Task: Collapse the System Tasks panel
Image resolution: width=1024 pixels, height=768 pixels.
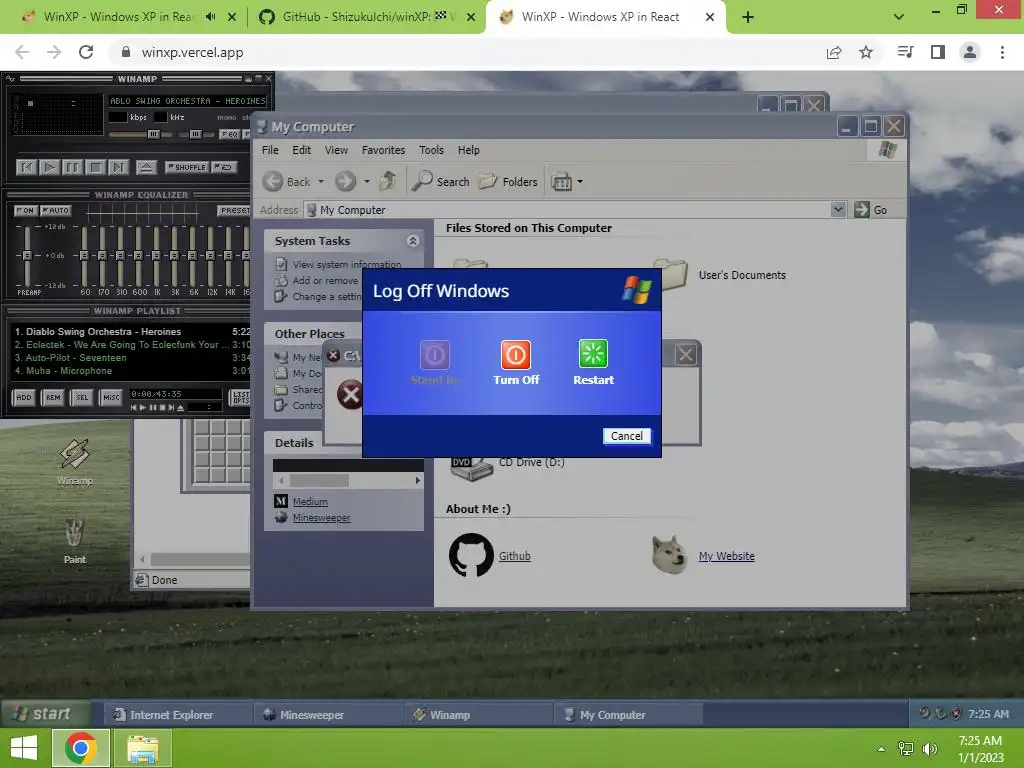Action: [x=413, y=241]
